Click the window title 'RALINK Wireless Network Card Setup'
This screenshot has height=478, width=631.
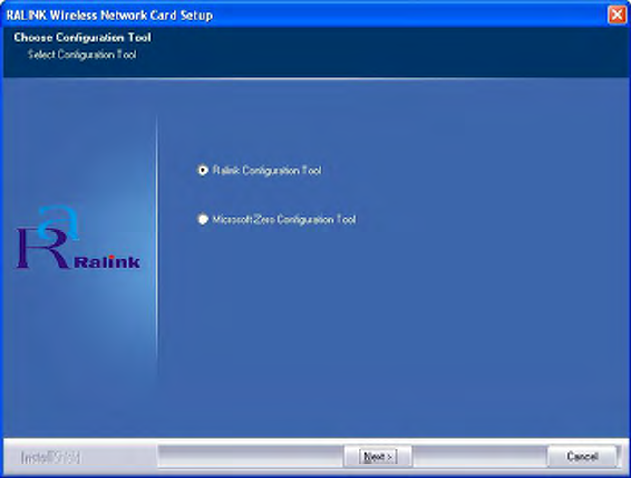coord(109,15)
